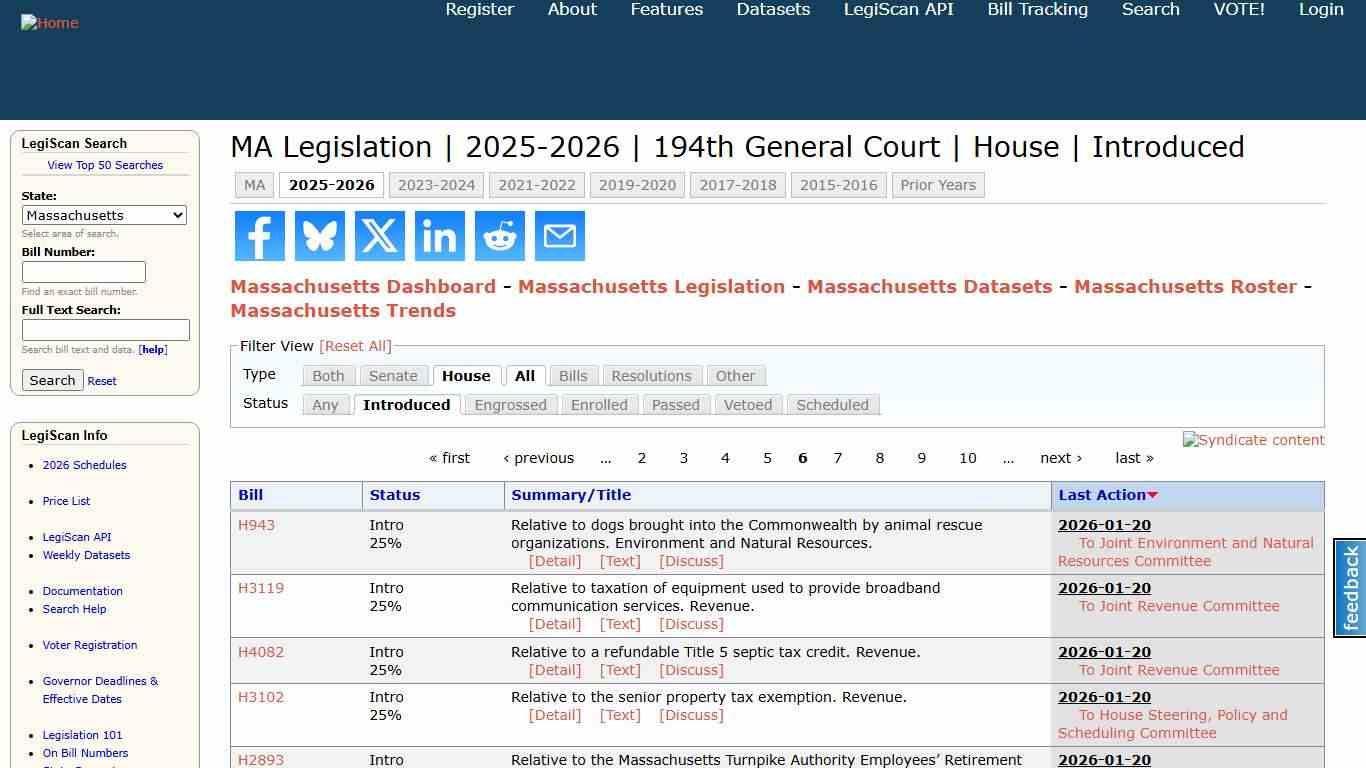Post the page to X
Screen dimensions: 1366x768
pos(379,236)
